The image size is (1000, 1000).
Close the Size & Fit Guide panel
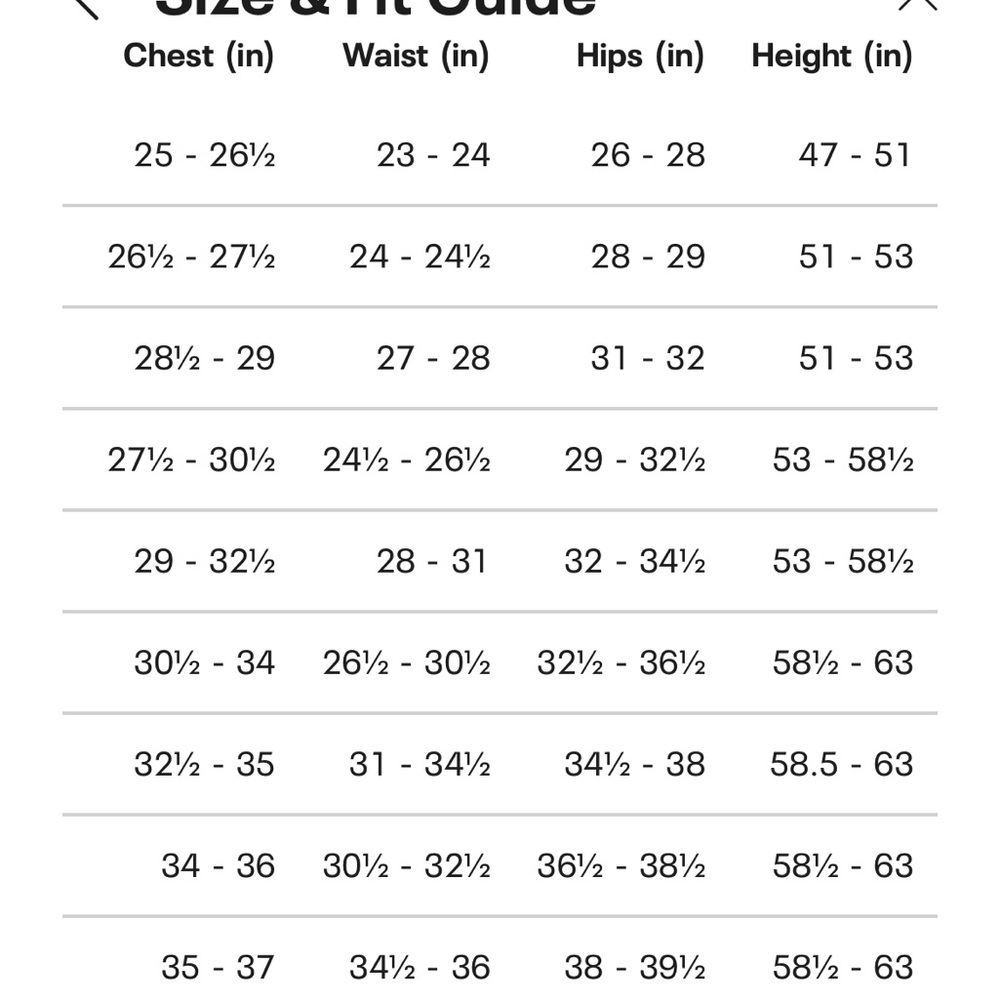[918, 5]
